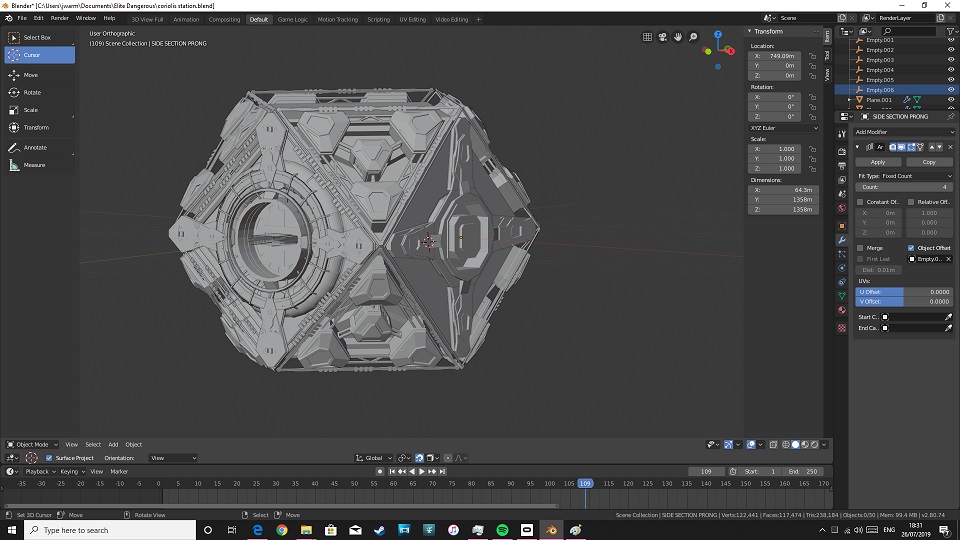
Task: Open the timeline Playback menu button
Action: (x=40, y=471)
